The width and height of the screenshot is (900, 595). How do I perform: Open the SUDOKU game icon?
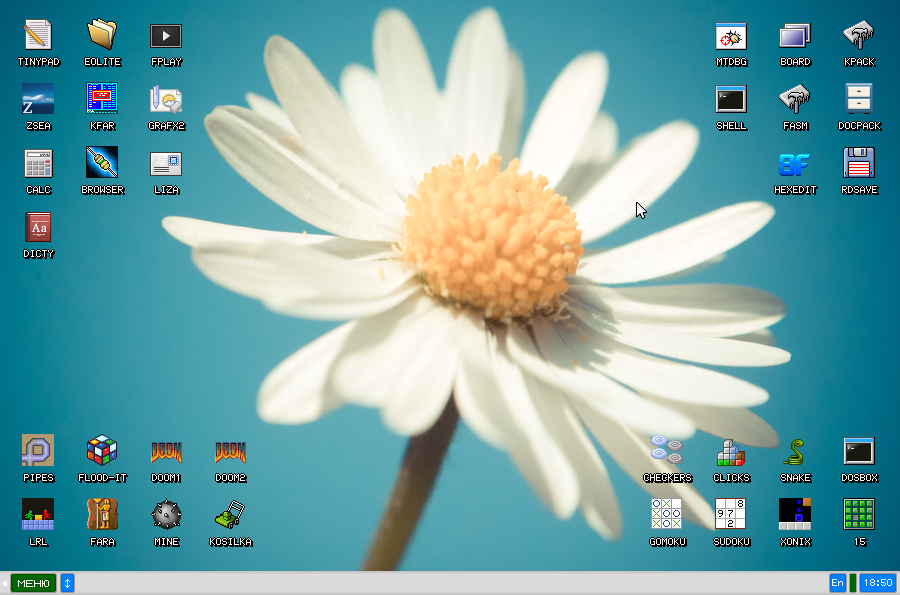coord(731,516)
